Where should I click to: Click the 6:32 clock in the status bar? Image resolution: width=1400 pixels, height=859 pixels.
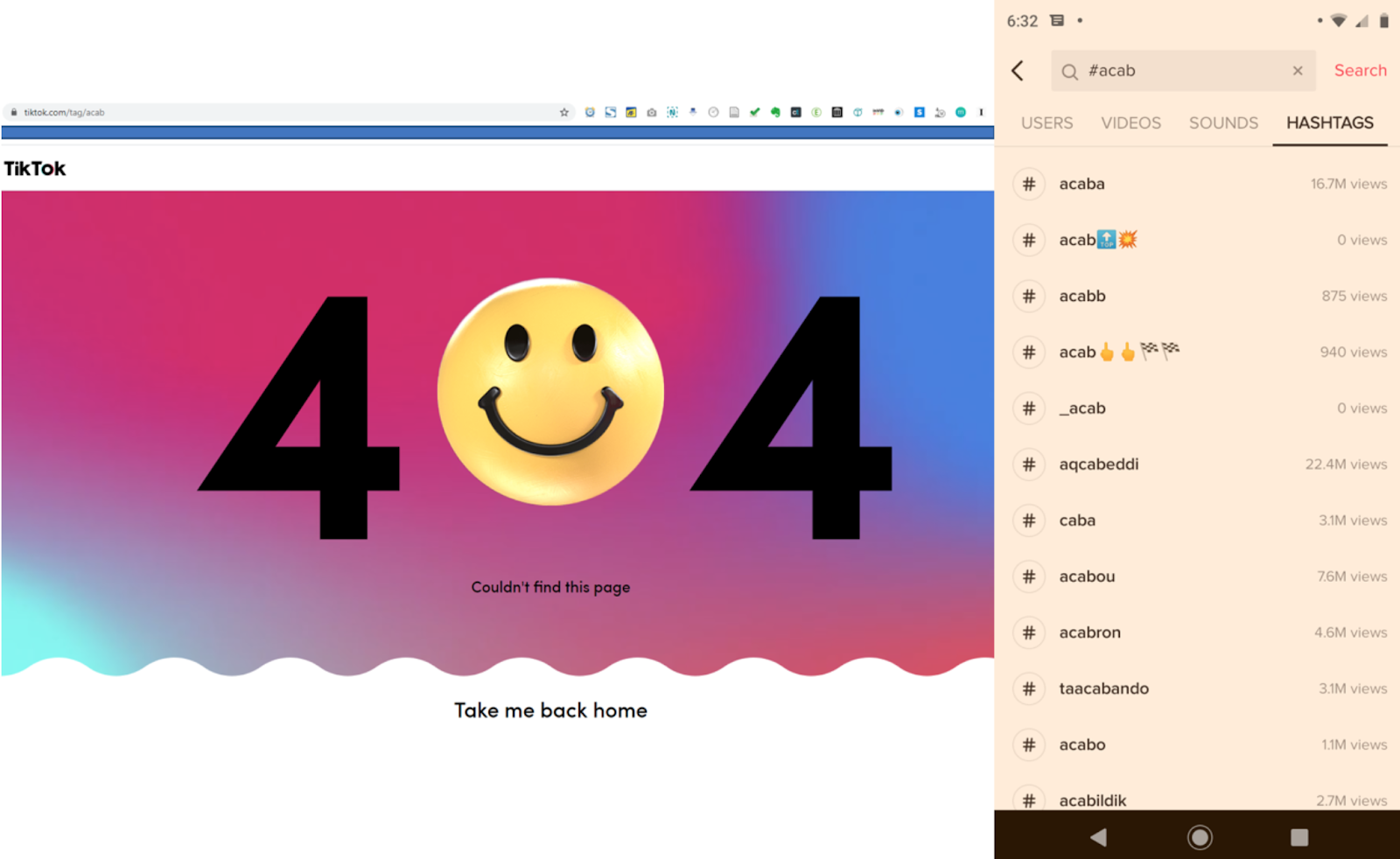[x=1022, y=21]
